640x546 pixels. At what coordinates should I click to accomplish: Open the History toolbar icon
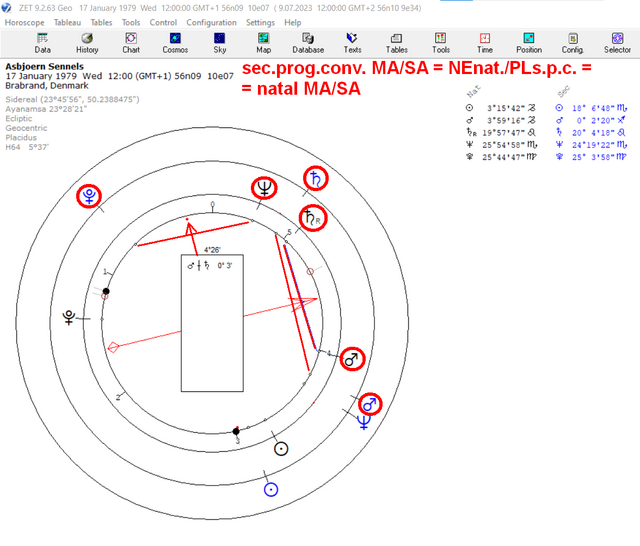tap(87, 43)
